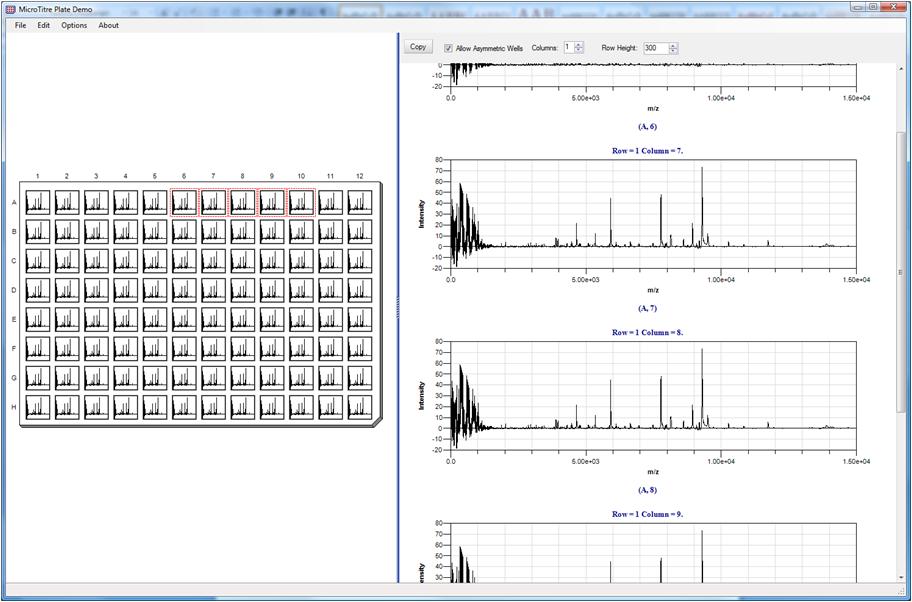This screenshot has height=602, width=912.
Task: Click well H12 spectrum thumbnail
Action: point(359,407)
